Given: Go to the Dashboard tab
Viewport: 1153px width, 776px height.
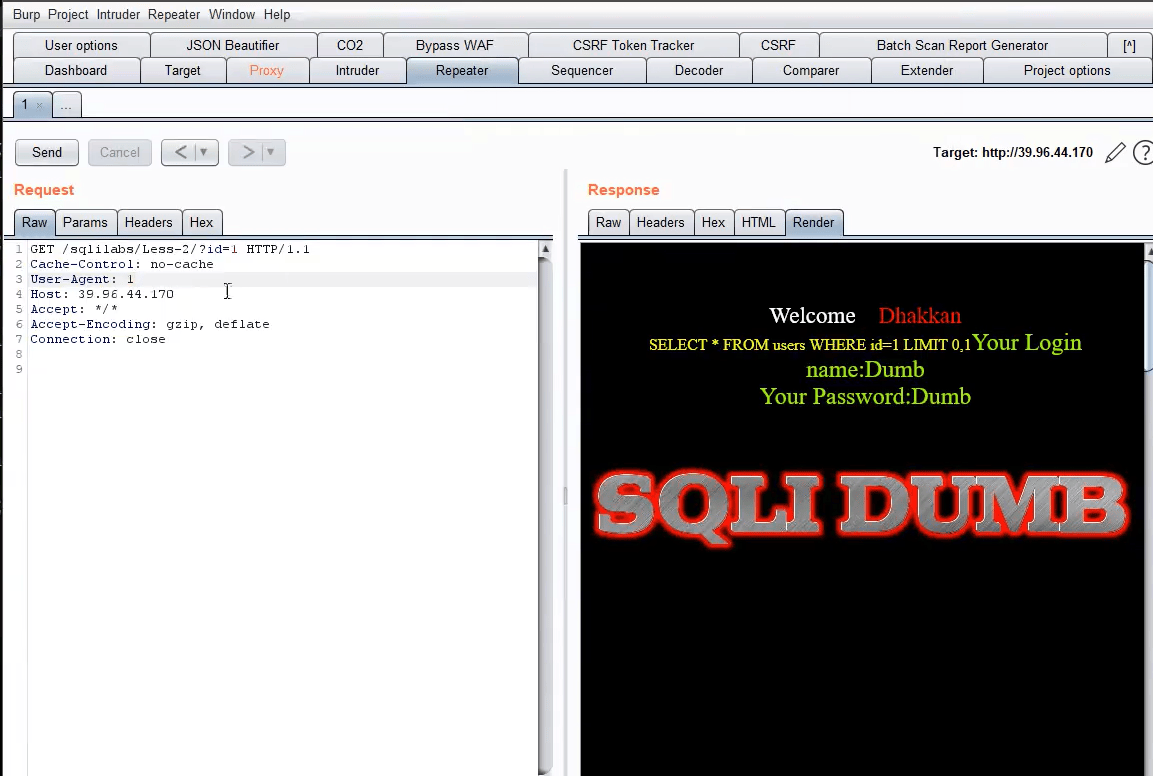Looking at the screenshot, I should 76,71.
